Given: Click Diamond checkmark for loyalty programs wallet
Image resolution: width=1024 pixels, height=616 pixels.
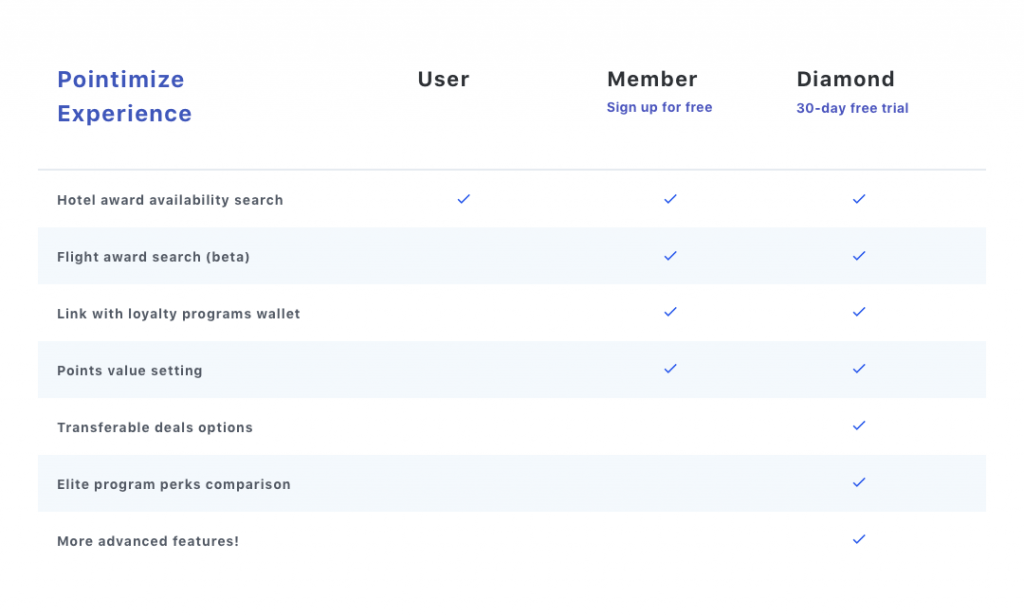Looking at the screenshot, I should [x=859, y=312].
